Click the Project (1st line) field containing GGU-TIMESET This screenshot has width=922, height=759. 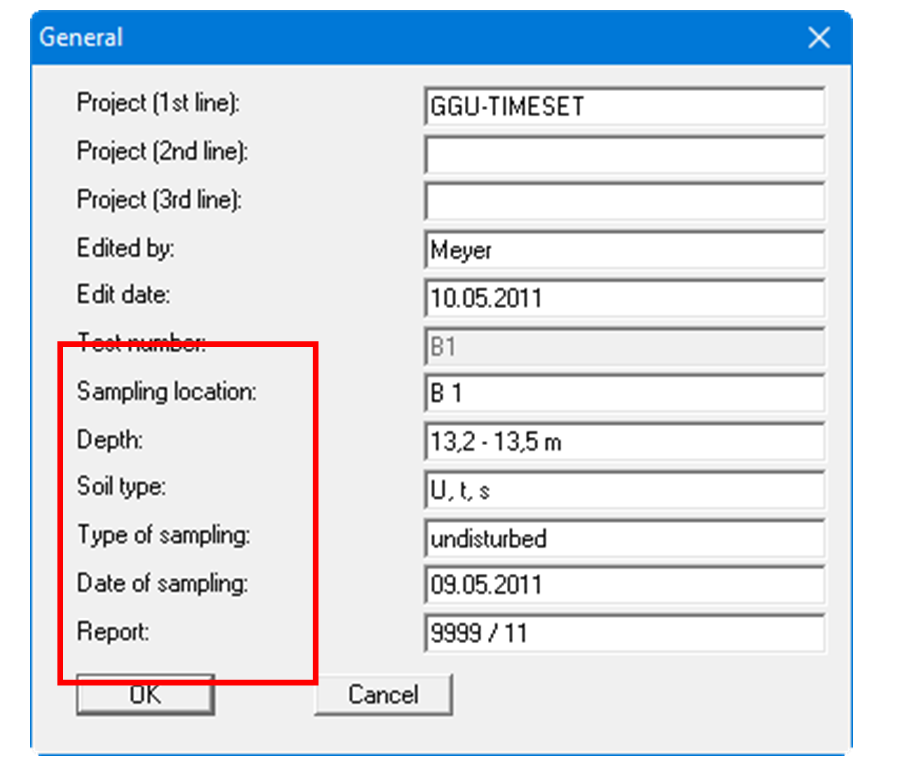pyautogui.click(x=624, y=107)
